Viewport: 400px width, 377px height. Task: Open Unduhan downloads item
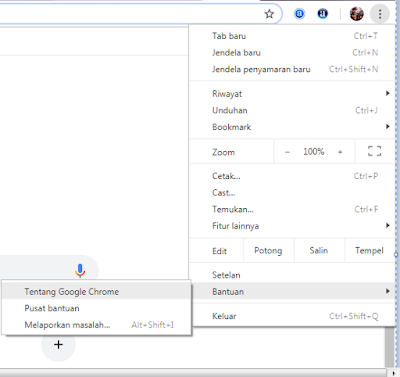[292, 110]
